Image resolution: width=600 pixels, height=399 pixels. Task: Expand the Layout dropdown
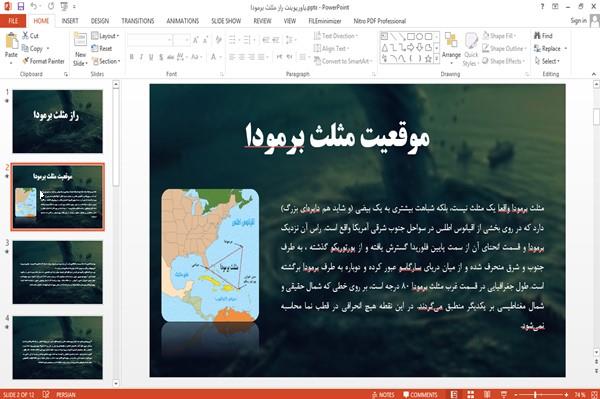tap(105, 36)
